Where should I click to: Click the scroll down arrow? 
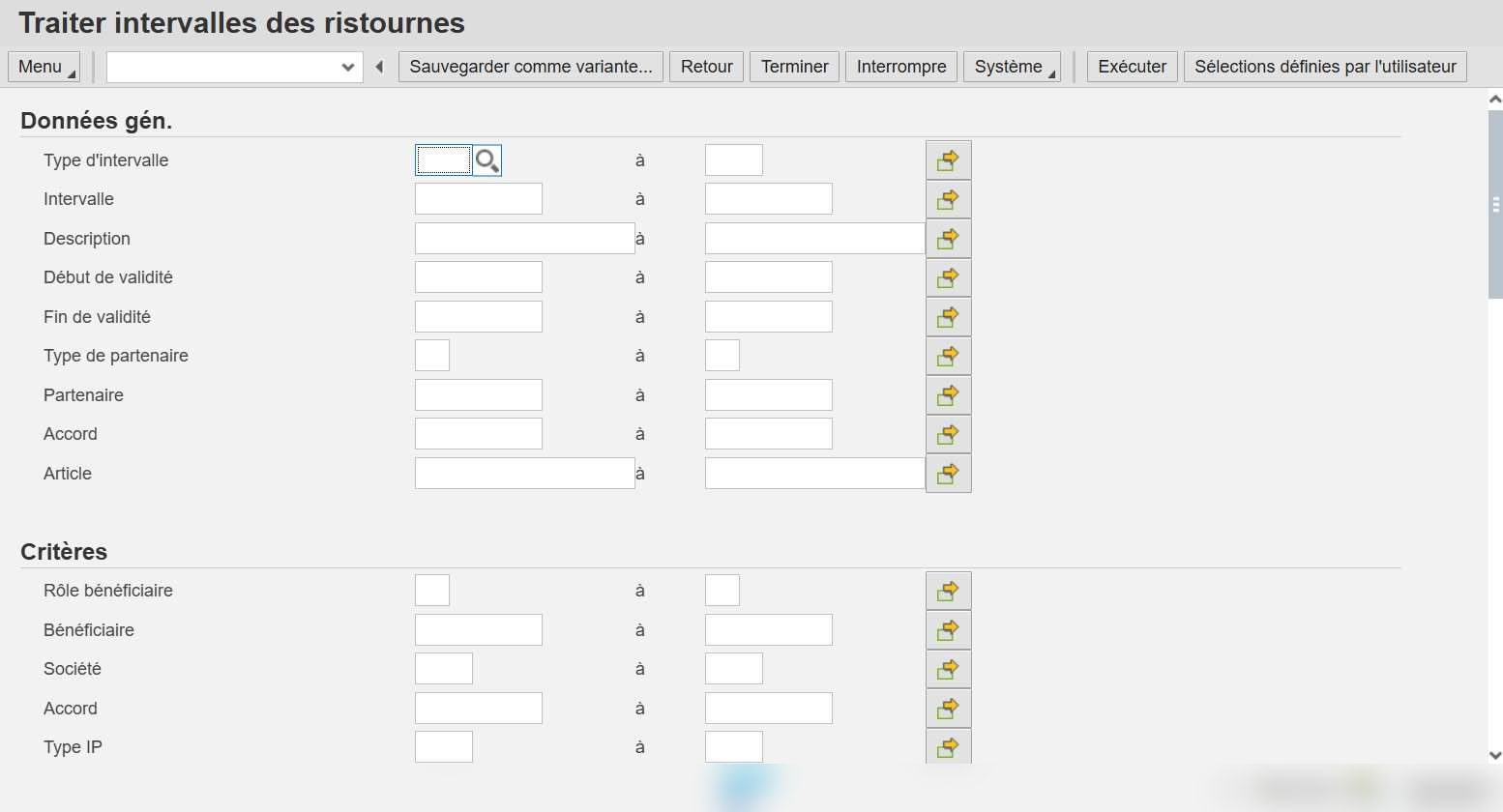click(1495, 756)
